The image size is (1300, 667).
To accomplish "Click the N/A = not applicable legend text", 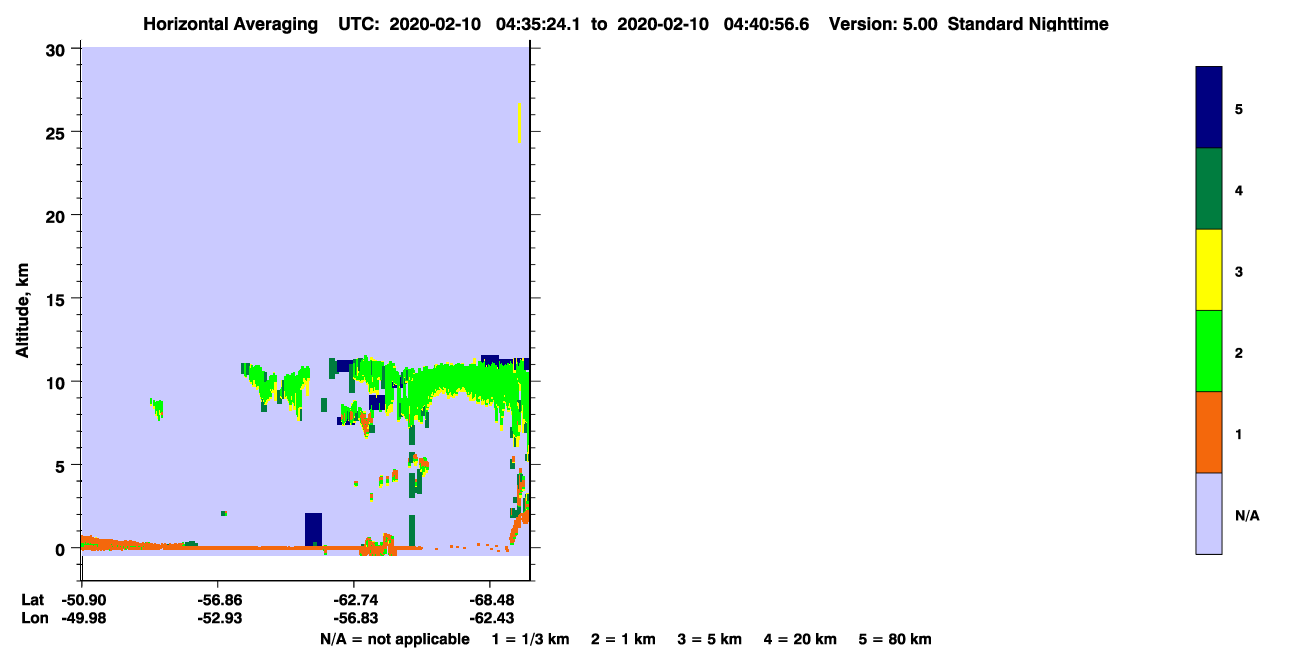I will 395,639.
